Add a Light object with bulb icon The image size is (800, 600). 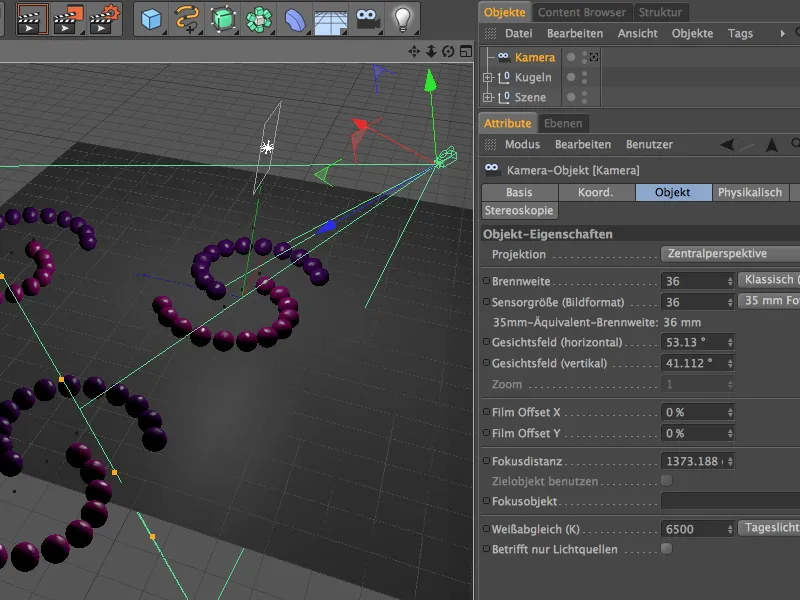[403, 19]
